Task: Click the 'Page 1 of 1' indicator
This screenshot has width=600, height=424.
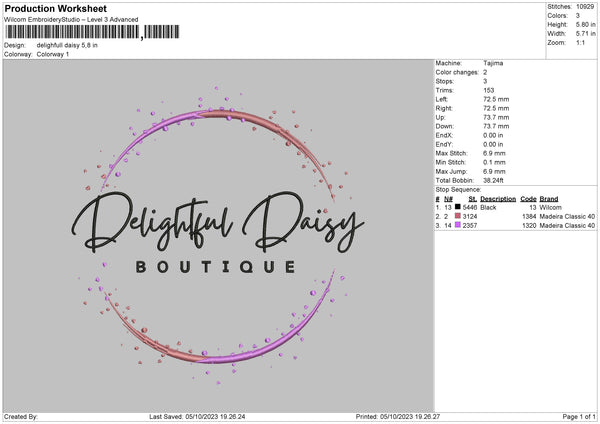Action: (x=579, y=417)
